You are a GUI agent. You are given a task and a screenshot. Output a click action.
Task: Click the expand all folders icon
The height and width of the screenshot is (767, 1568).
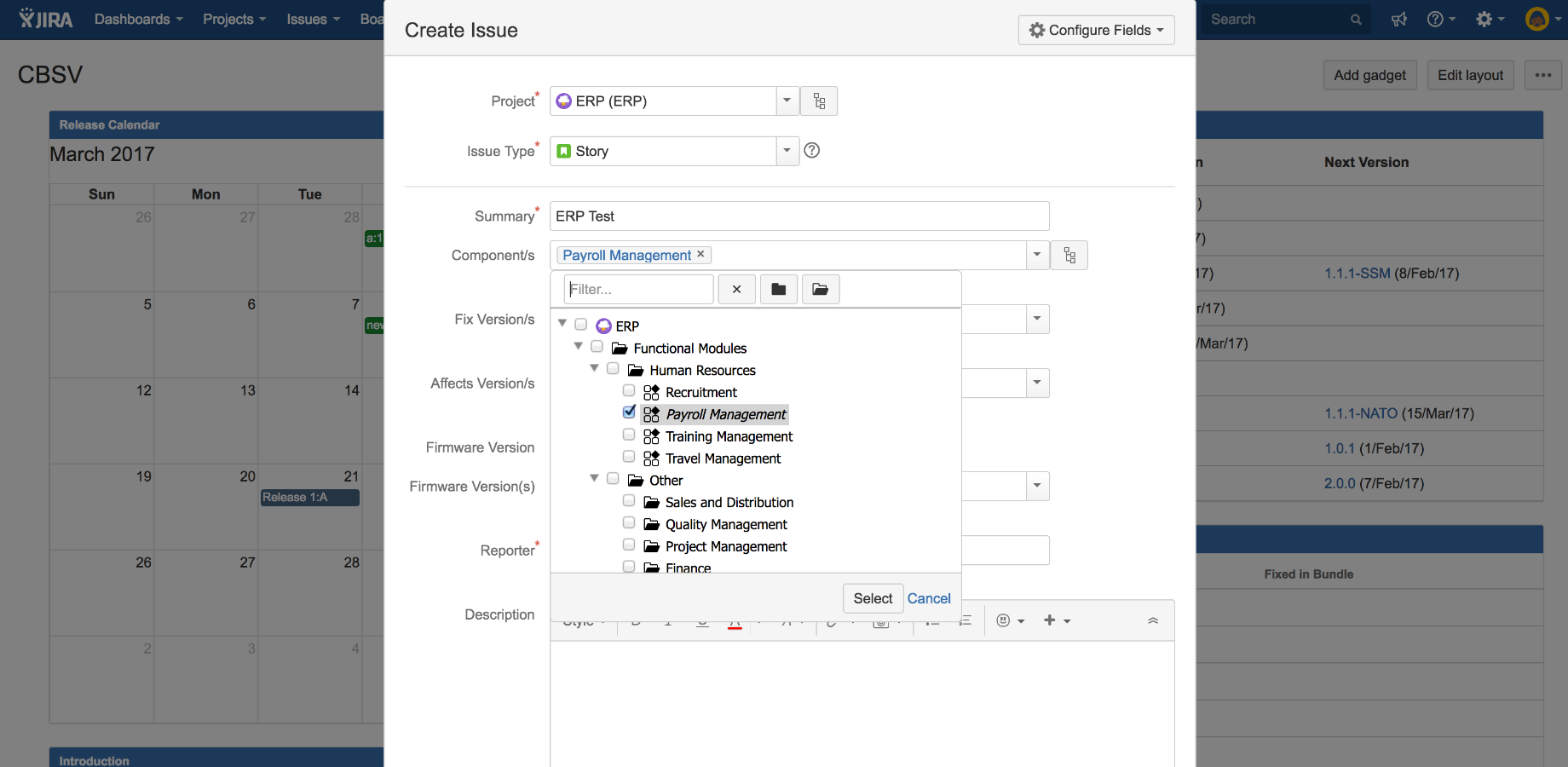pyautogui.click(x=820, y=290)
